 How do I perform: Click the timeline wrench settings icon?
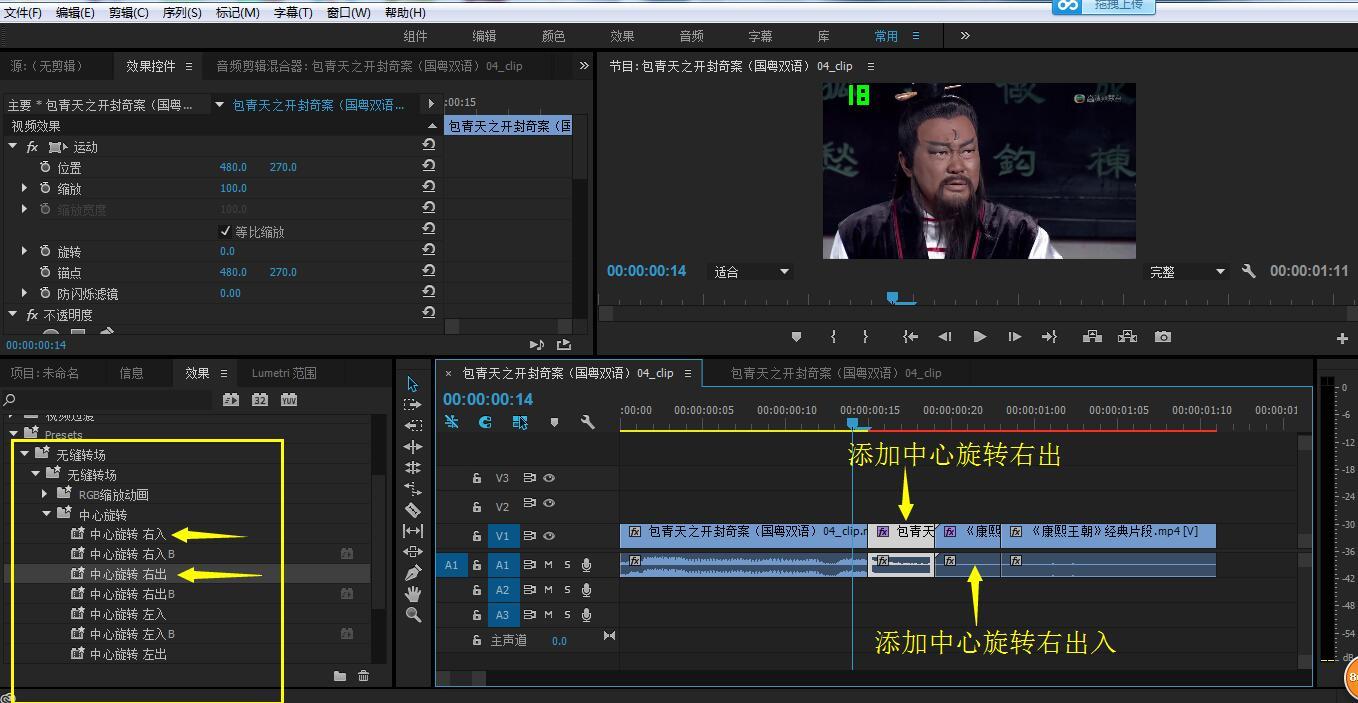point(588,422)
